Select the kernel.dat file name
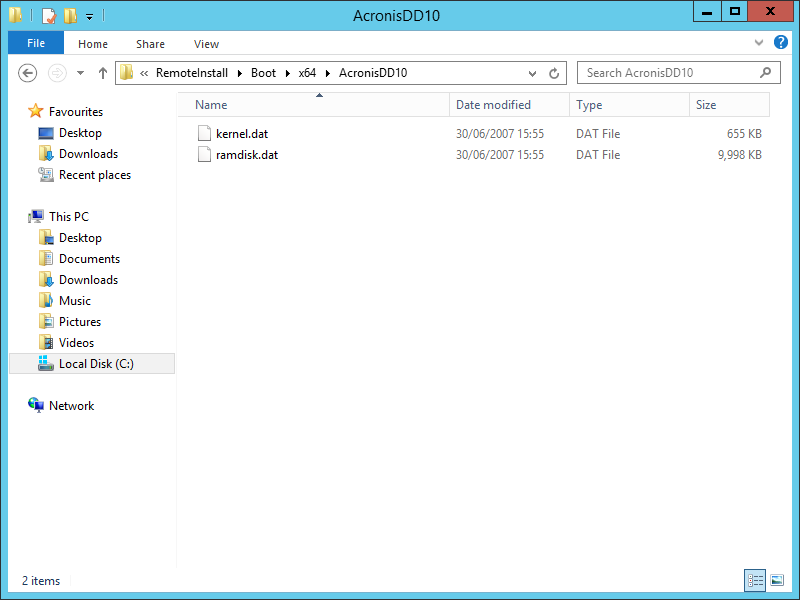This screenshot has width=800, height=600. click(242, 134)
